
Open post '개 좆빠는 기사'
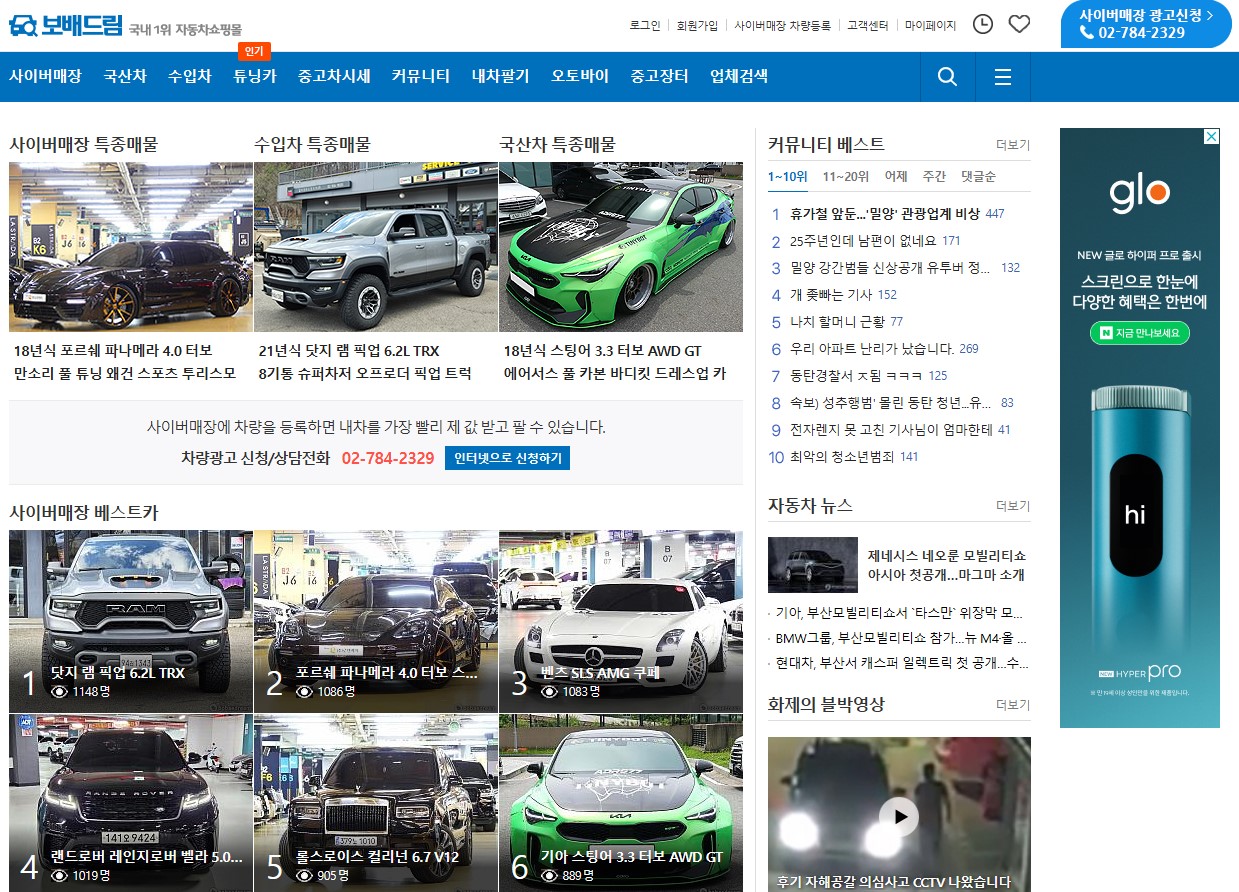coord(831,295)
